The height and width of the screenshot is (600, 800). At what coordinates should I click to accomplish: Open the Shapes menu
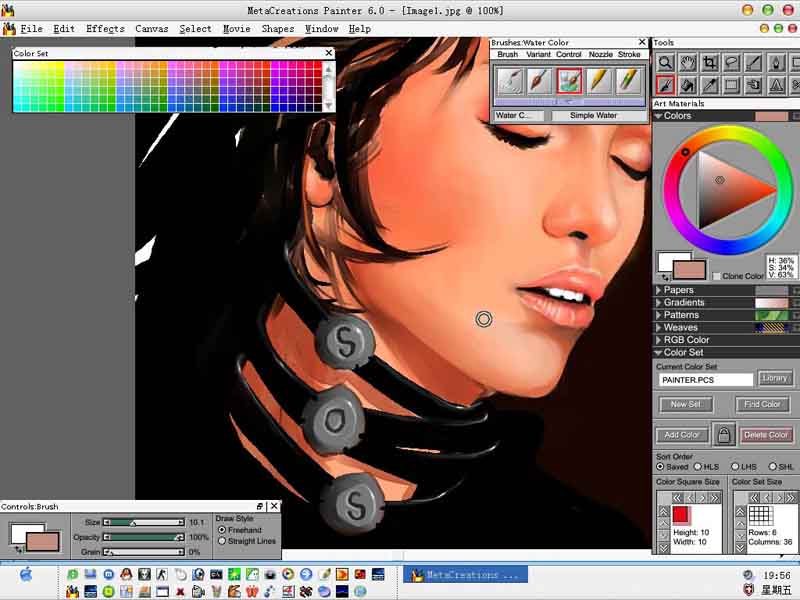tap(278, 29)
